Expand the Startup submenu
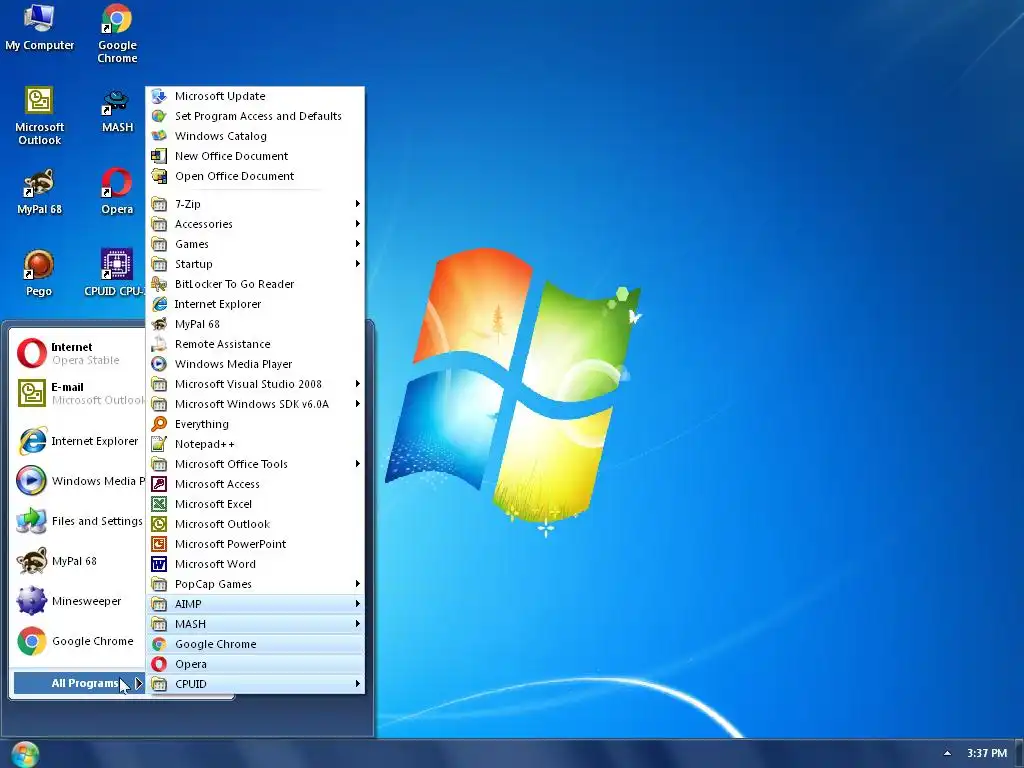Viewport: 1024px width, 768px height. click(x=255, y=264)
